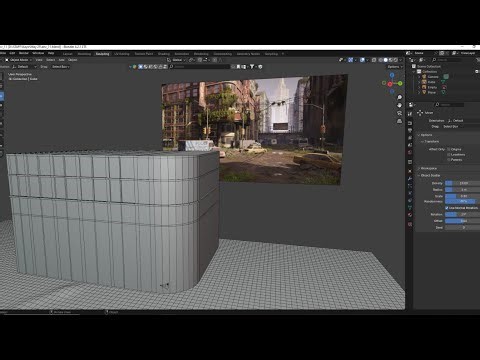Select the Empty object in outliner

click(x=432, y=87)
